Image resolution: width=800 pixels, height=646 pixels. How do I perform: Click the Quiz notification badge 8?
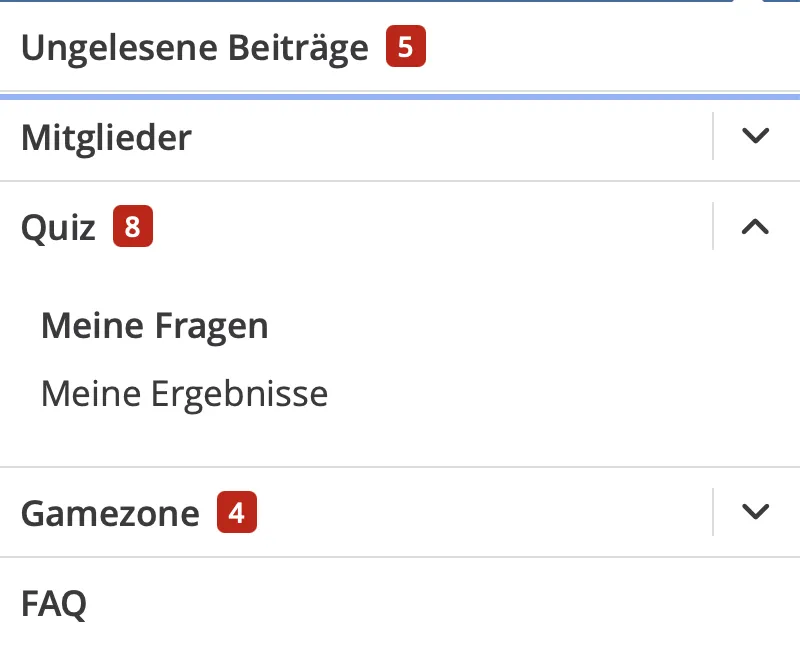point(133,228)
